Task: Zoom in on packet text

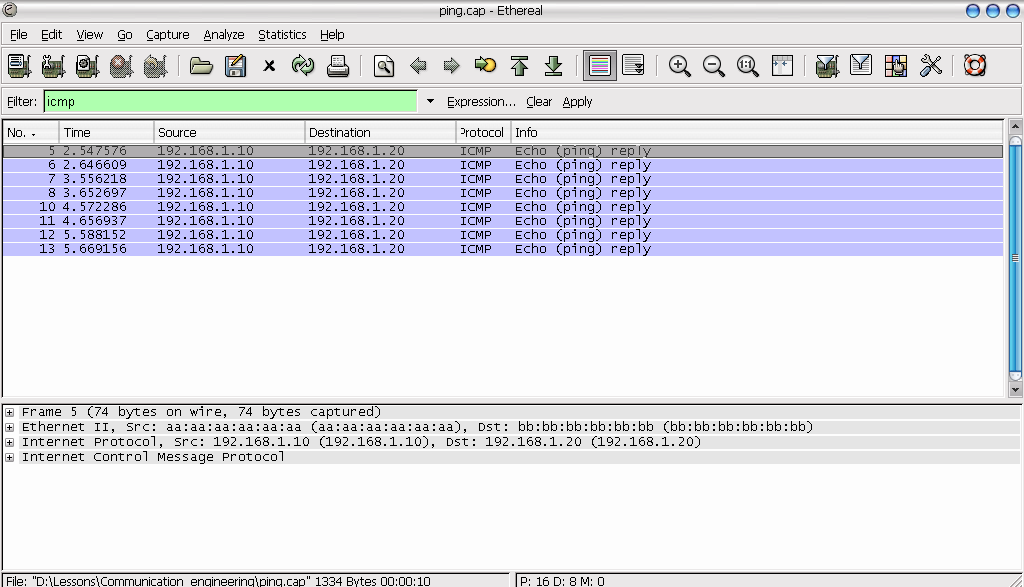Action: 680,65
